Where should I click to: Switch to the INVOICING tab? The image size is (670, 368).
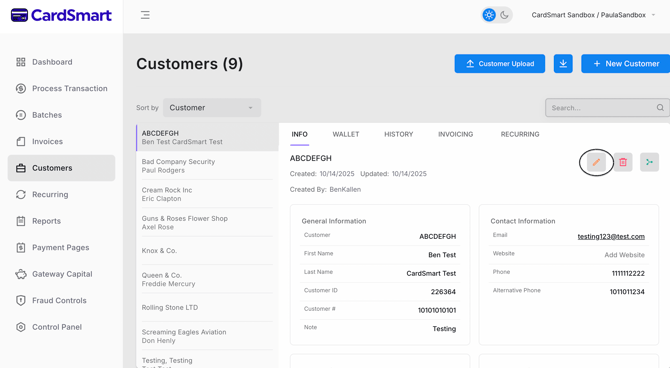pos(455,134)
